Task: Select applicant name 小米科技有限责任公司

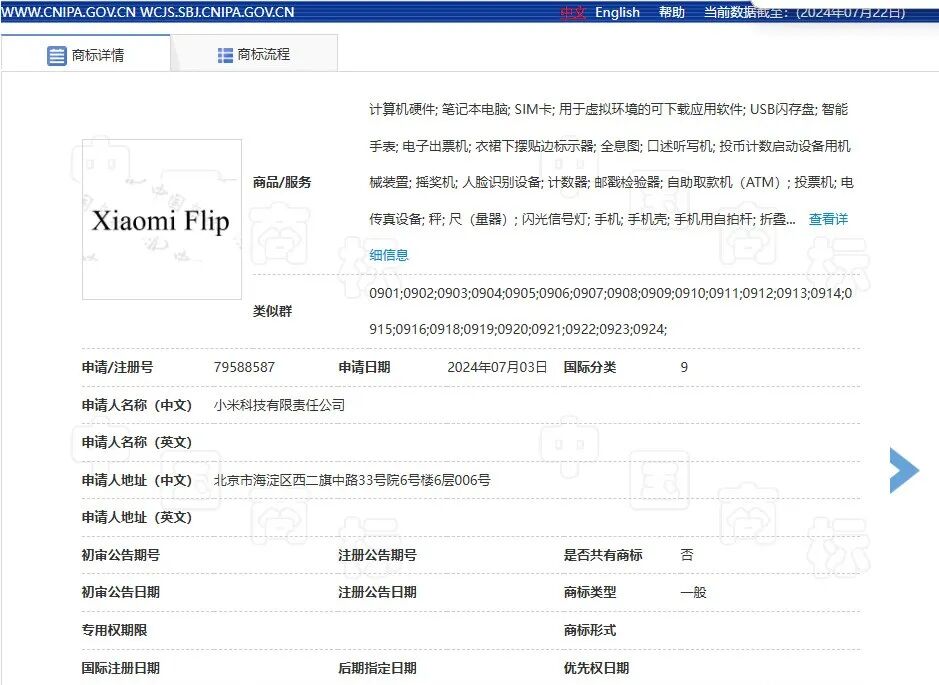Action: point(279,405)
